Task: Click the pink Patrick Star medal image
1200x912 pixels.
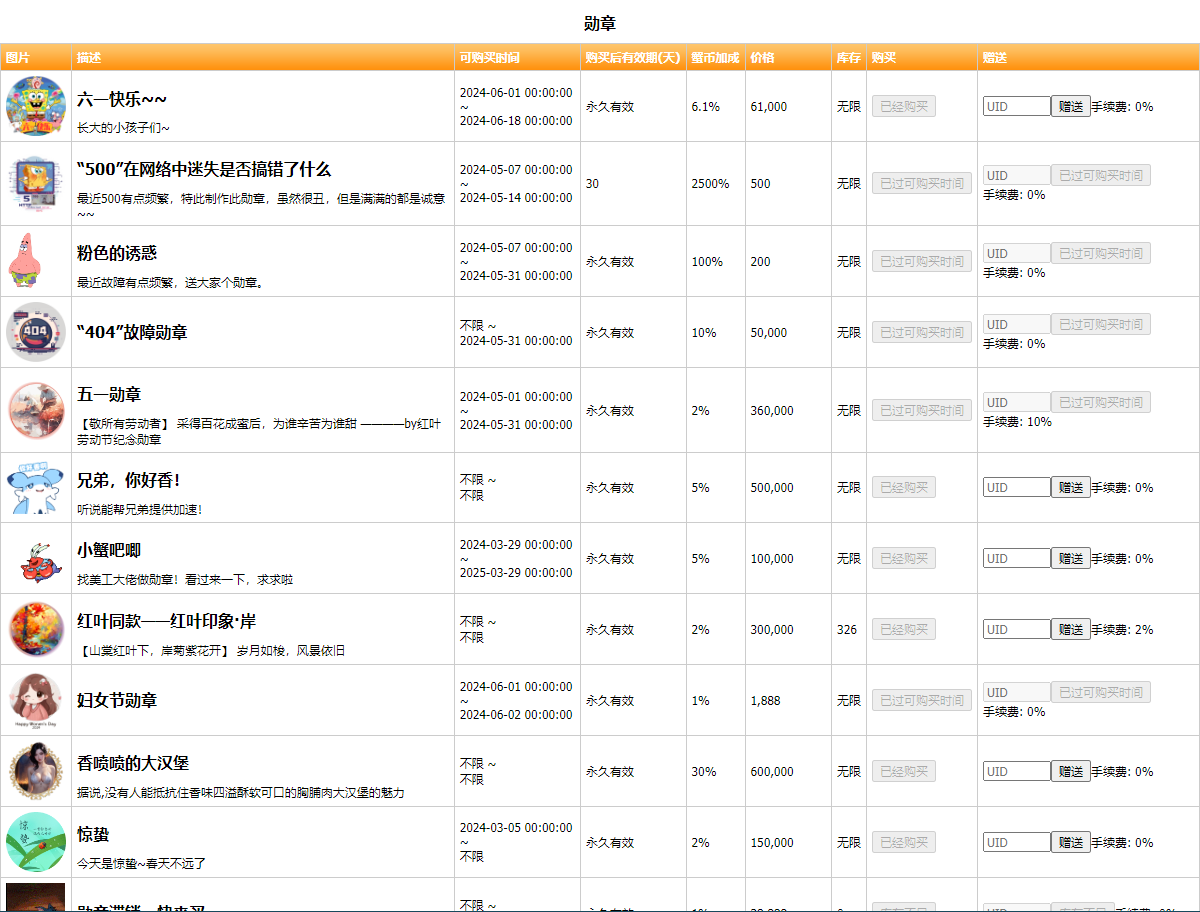Action: click(x=26, y=261)
